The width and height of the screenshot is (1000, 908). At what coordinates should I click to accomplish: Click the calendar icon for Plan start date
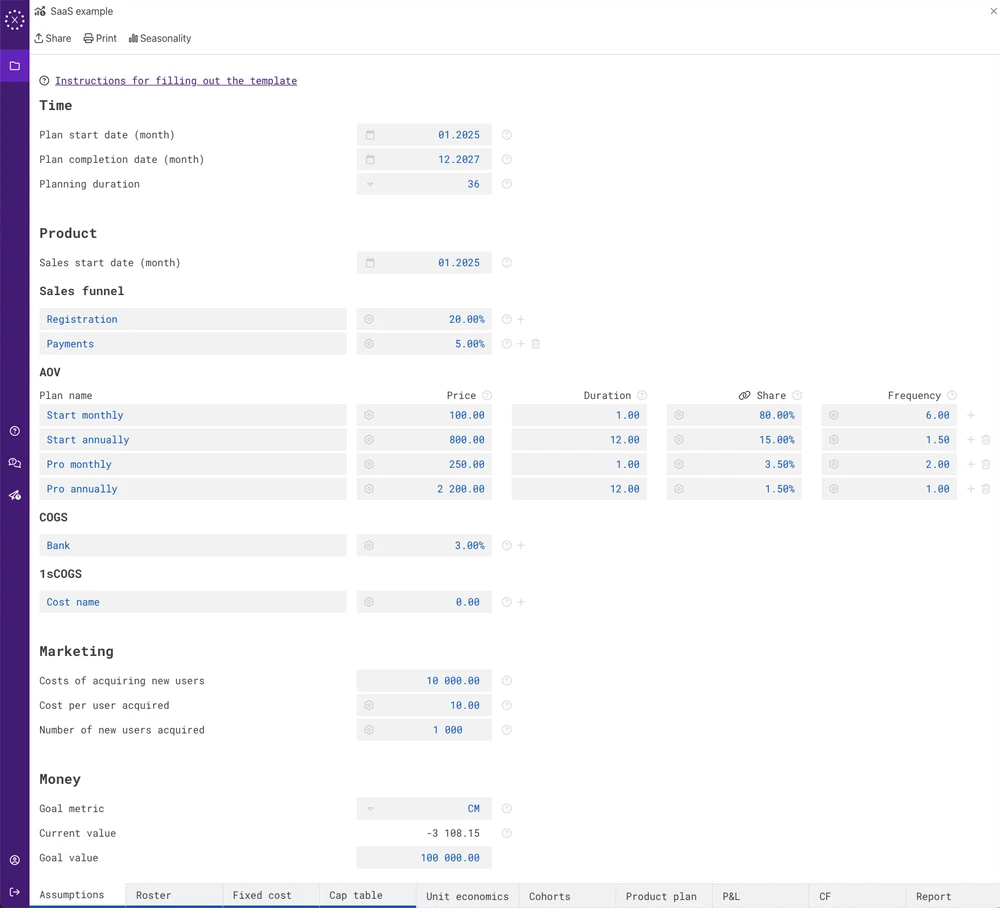[x=369, y=134]
